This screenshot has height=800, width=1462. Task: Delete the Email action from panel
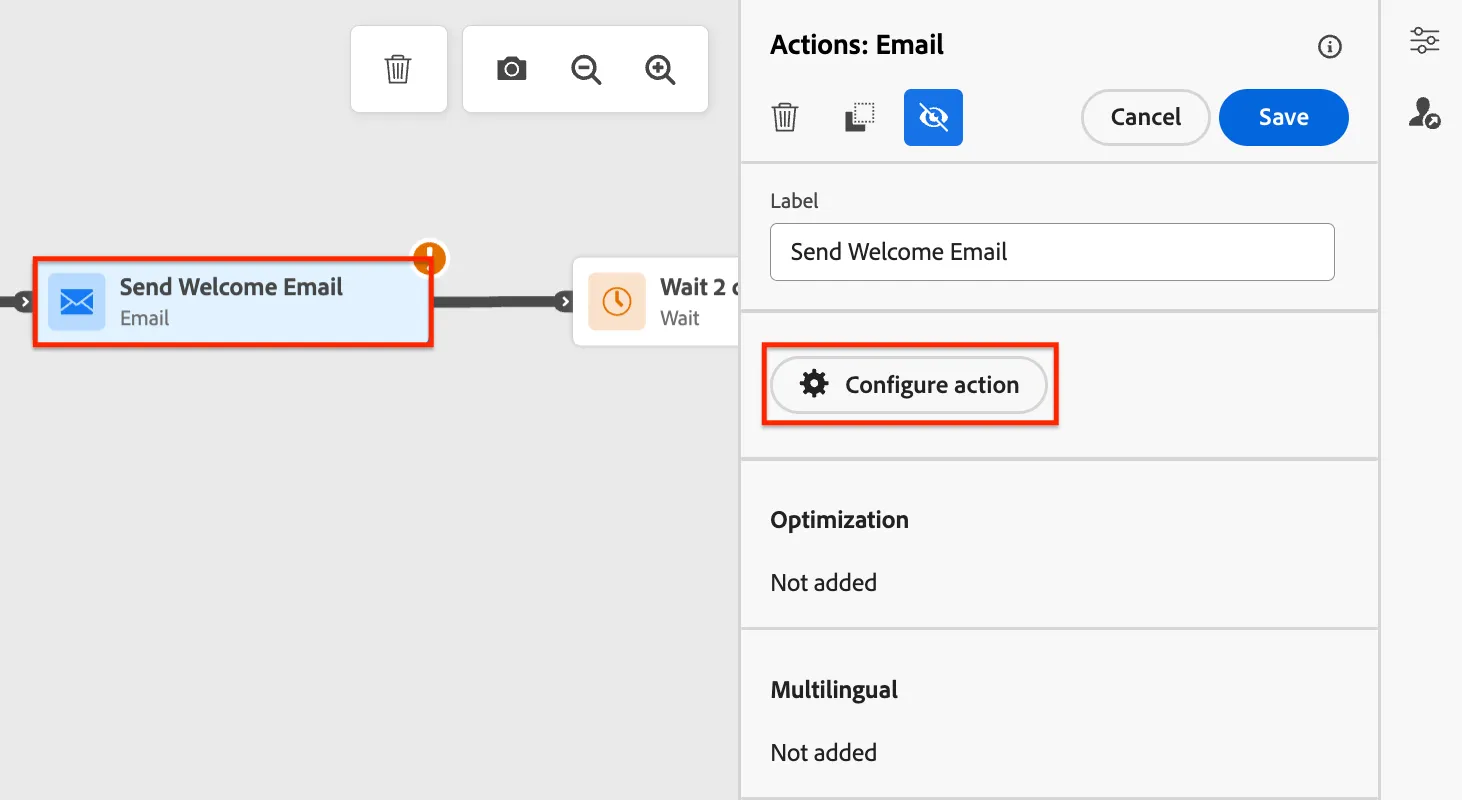coord(785,117)
